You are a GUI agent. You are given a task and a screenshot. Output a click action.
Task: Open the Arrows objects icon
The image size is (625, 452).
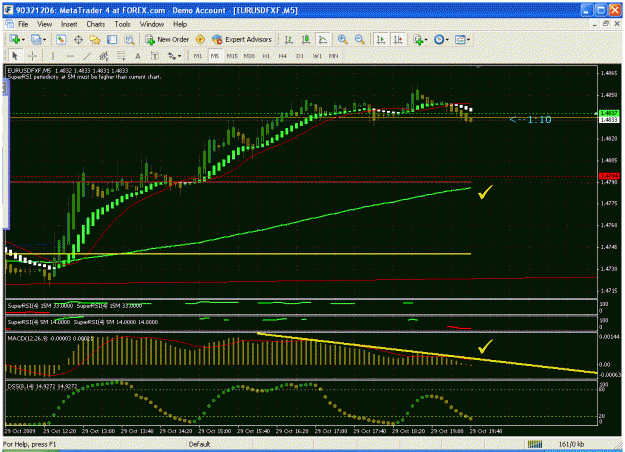click(171, 56)
